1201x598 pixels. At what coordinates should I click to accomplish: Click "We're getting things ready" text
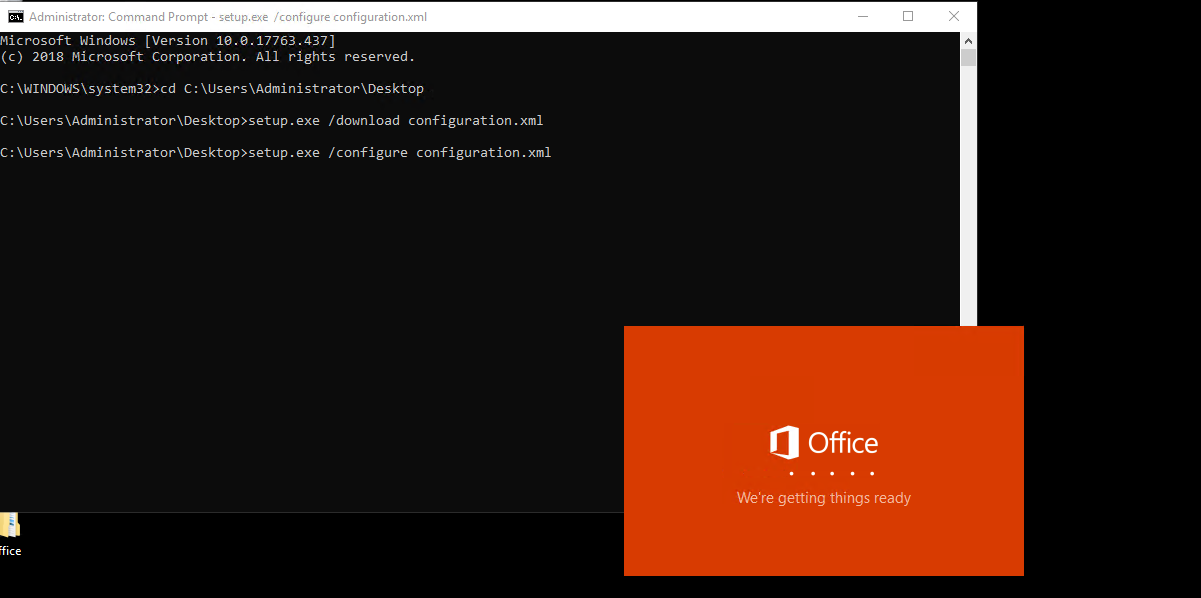[824, 498]
